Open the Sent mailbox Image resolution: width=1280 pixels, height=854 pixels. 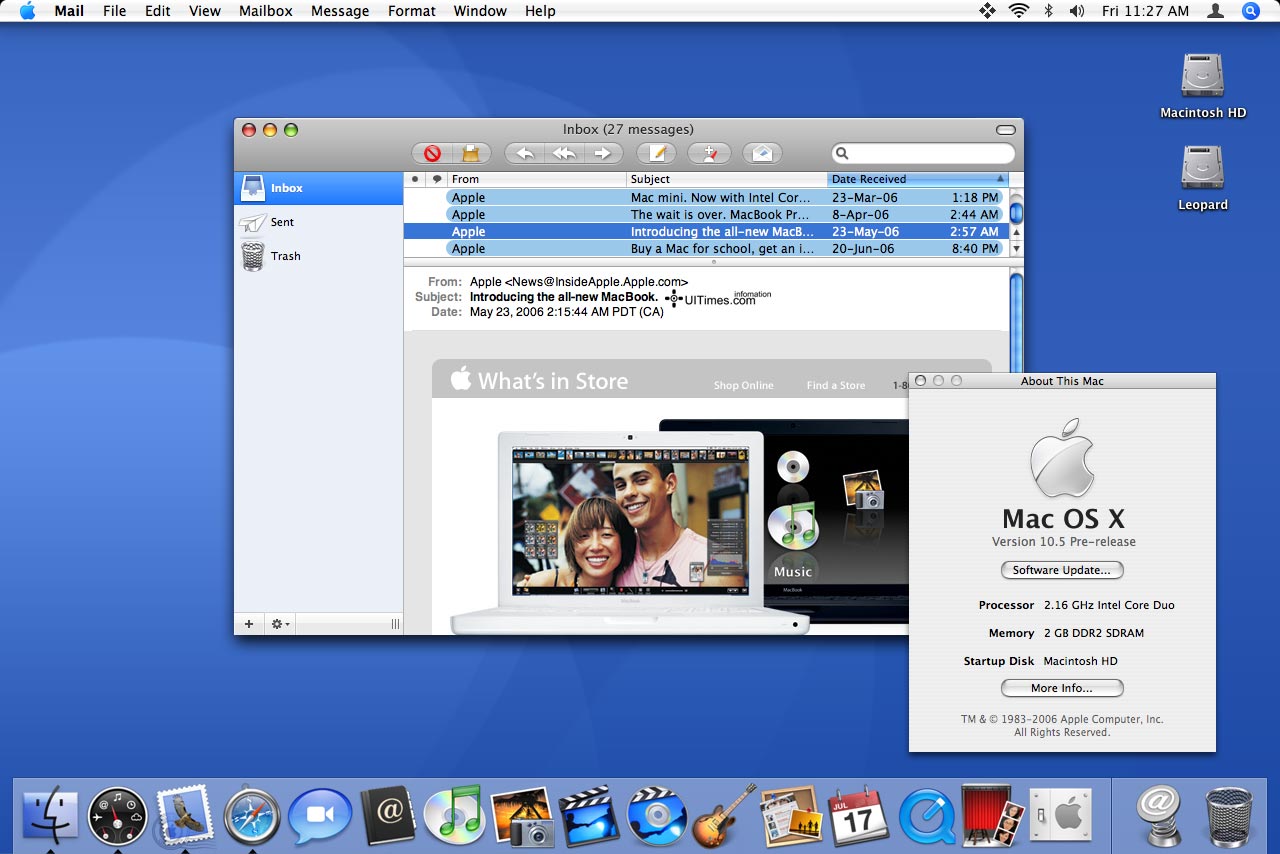tap(318, 222)
